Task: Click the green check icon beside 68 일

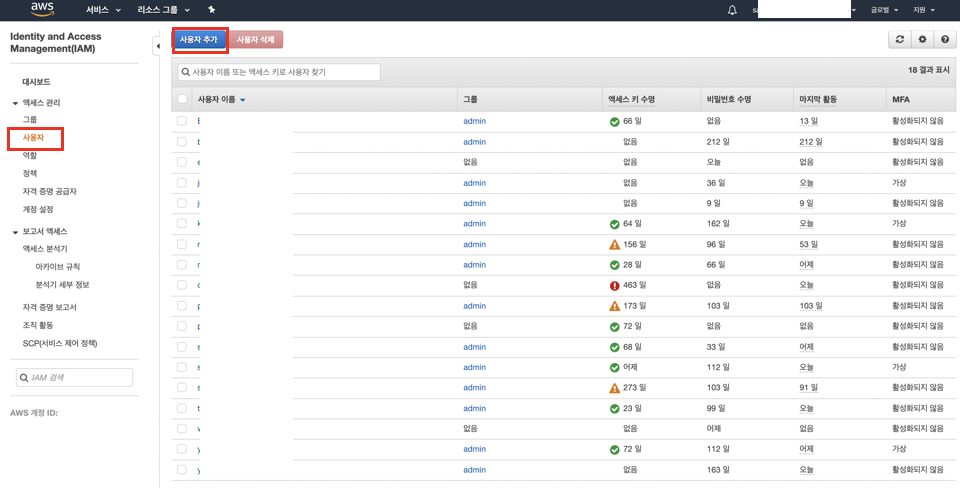Action: click(x=614, y=347)
